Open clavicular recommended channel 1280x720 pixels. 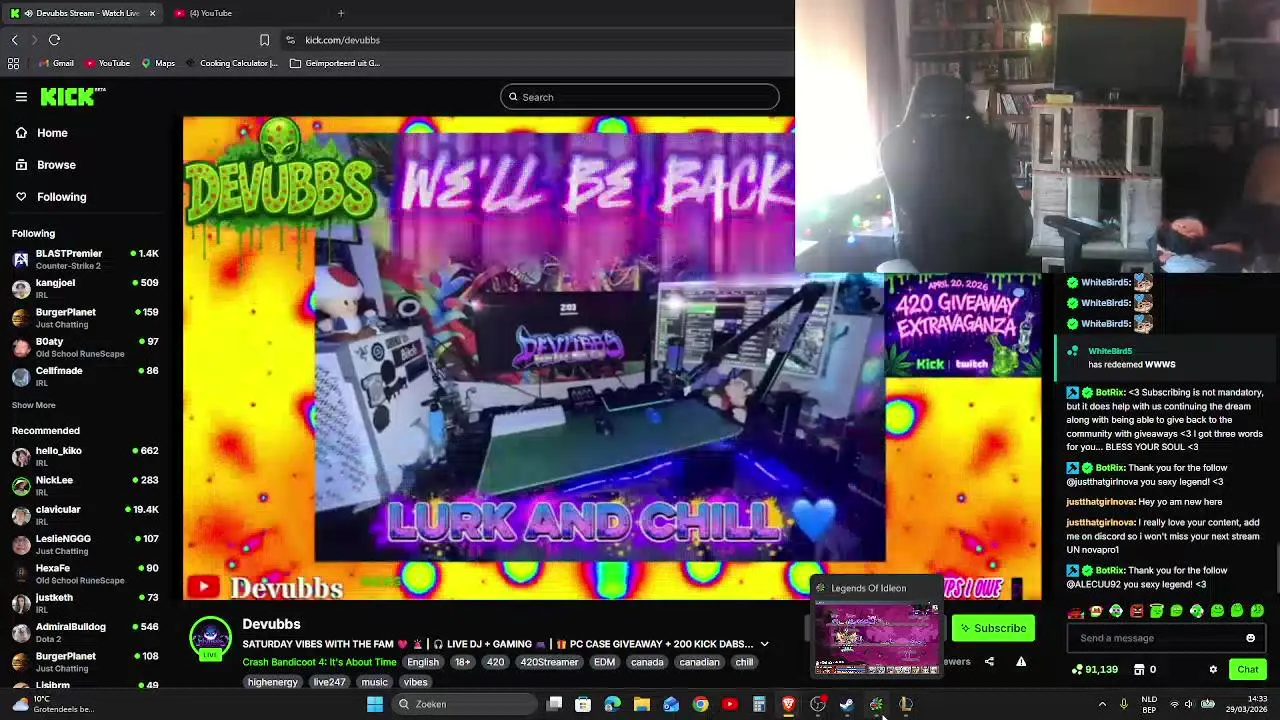(x=85, y=515)
